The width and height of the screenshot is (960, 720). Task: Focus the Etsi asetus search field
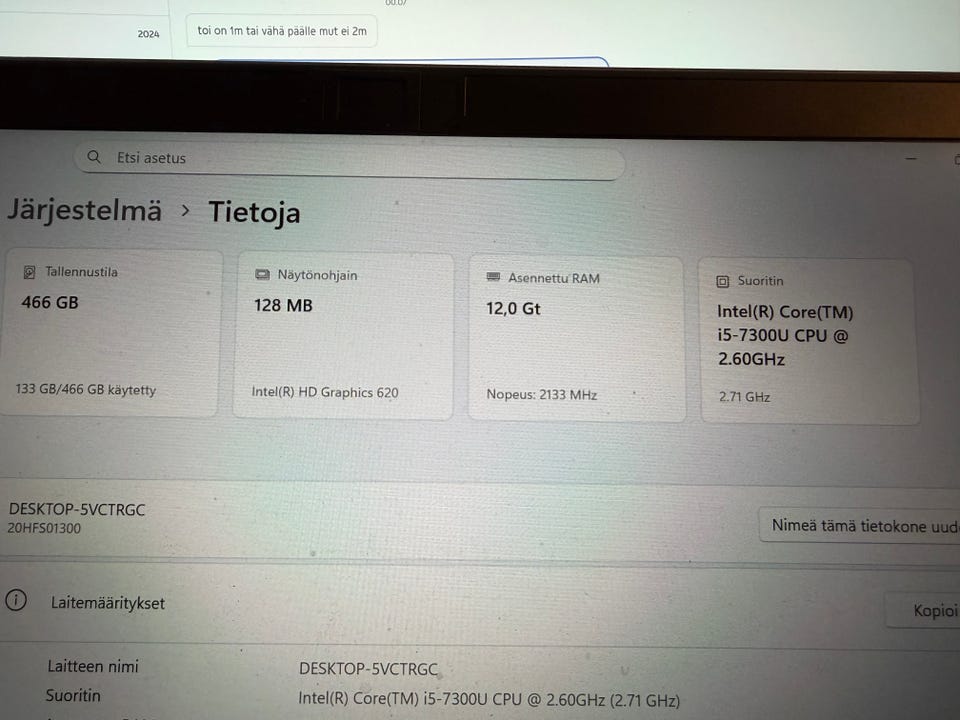pos(350,160)
